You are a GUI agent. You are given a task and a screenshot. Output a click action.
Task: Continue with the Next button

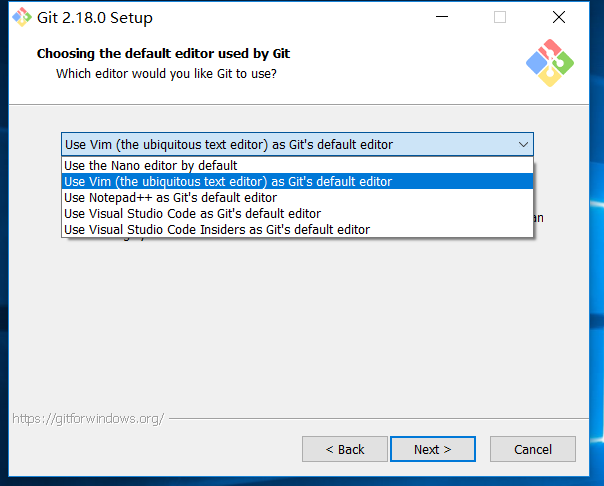[x=433, y=449]
